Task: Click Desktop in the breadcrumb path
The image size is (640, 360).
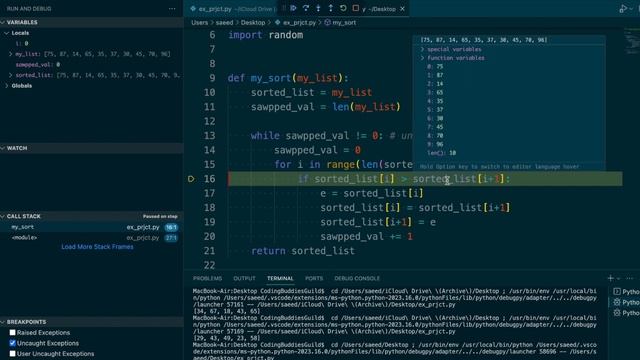Action: [x=253, y=22]
